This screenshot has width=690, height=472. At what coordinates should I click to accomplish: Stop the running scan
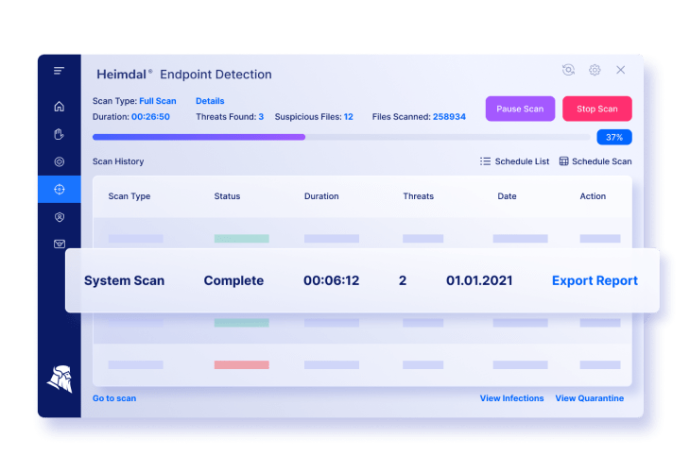click(x=597, y=109)
